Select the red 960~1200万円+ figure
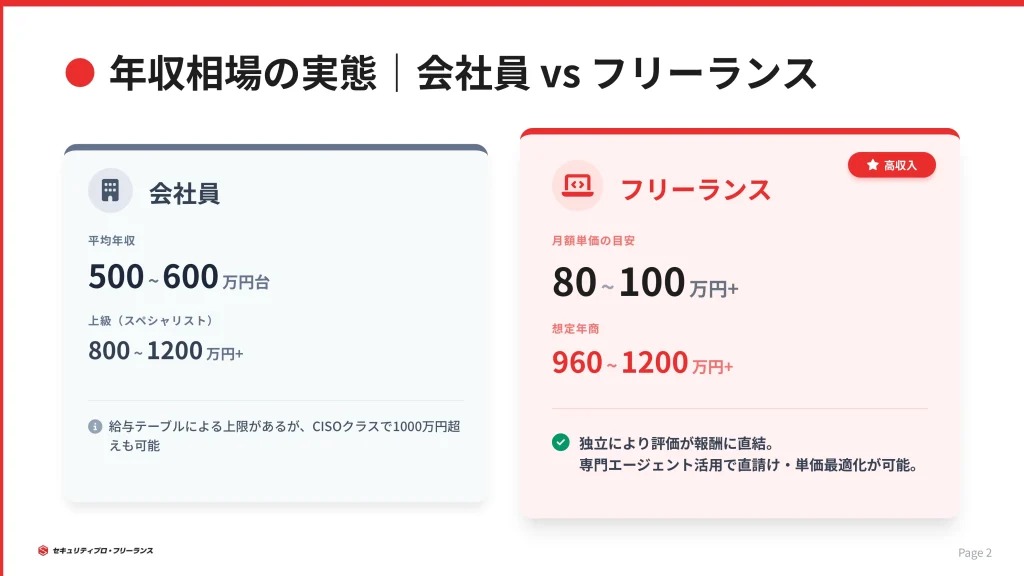The width and height of the screenshot is (1024, 576). 642,363
